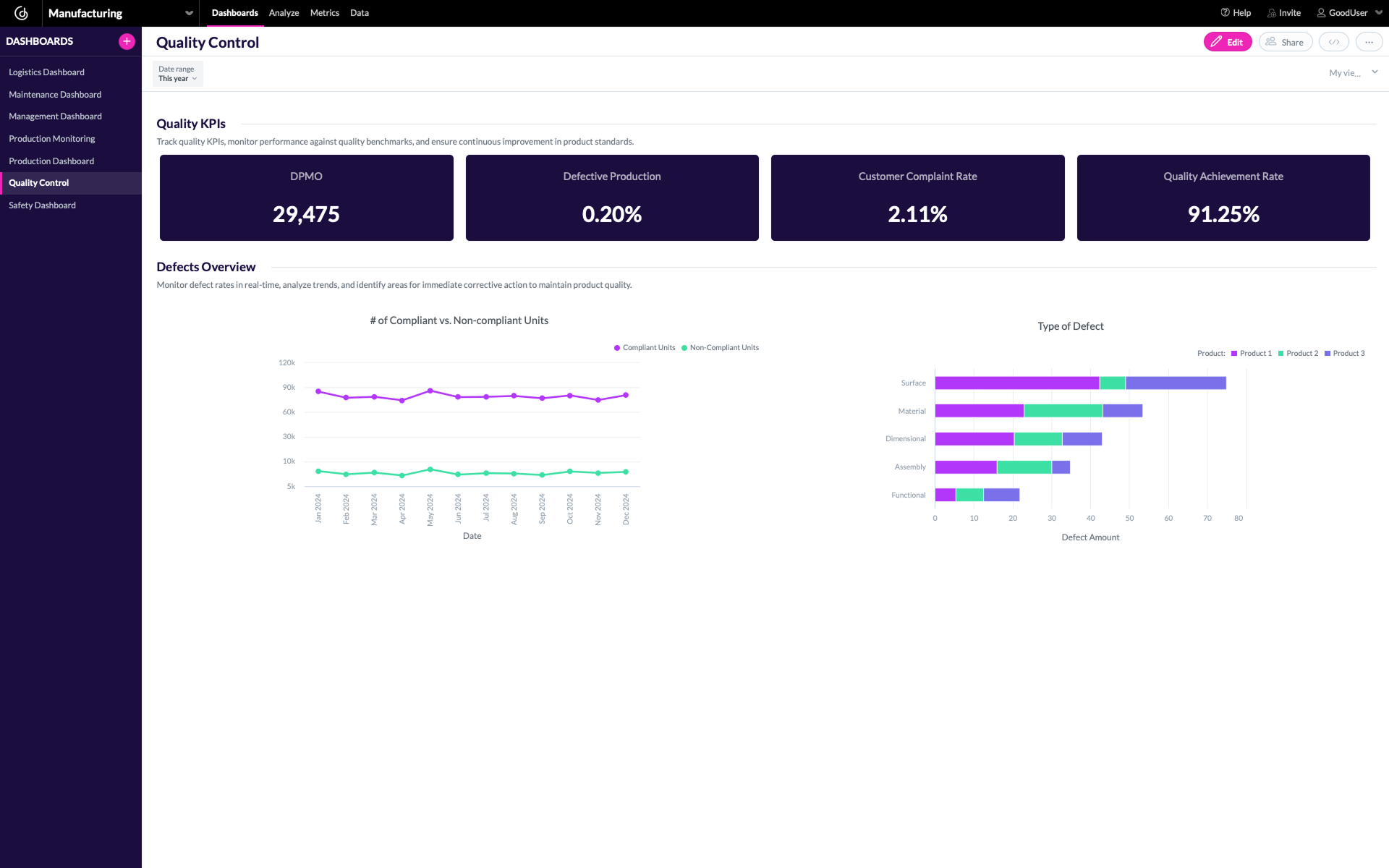Screen dimensions: 1389x868
Task: Open the Date range This year dropdown
Action: 176,74
